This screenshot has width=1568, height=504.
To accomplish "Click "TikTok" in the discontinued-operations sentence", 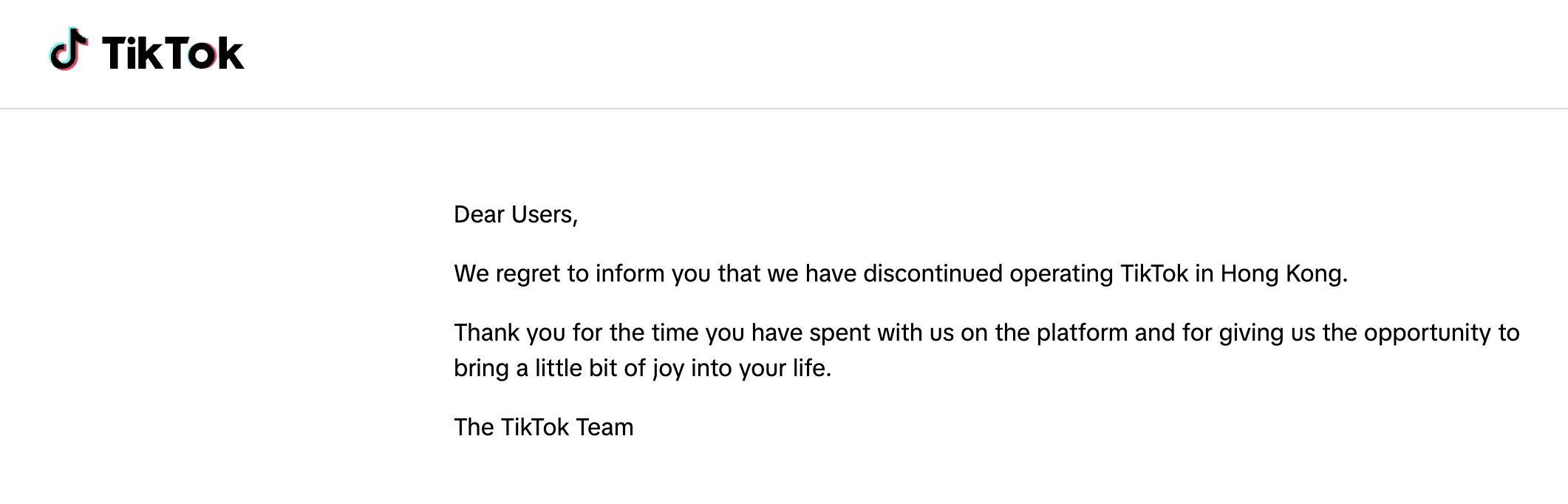I will [1153, 273].
